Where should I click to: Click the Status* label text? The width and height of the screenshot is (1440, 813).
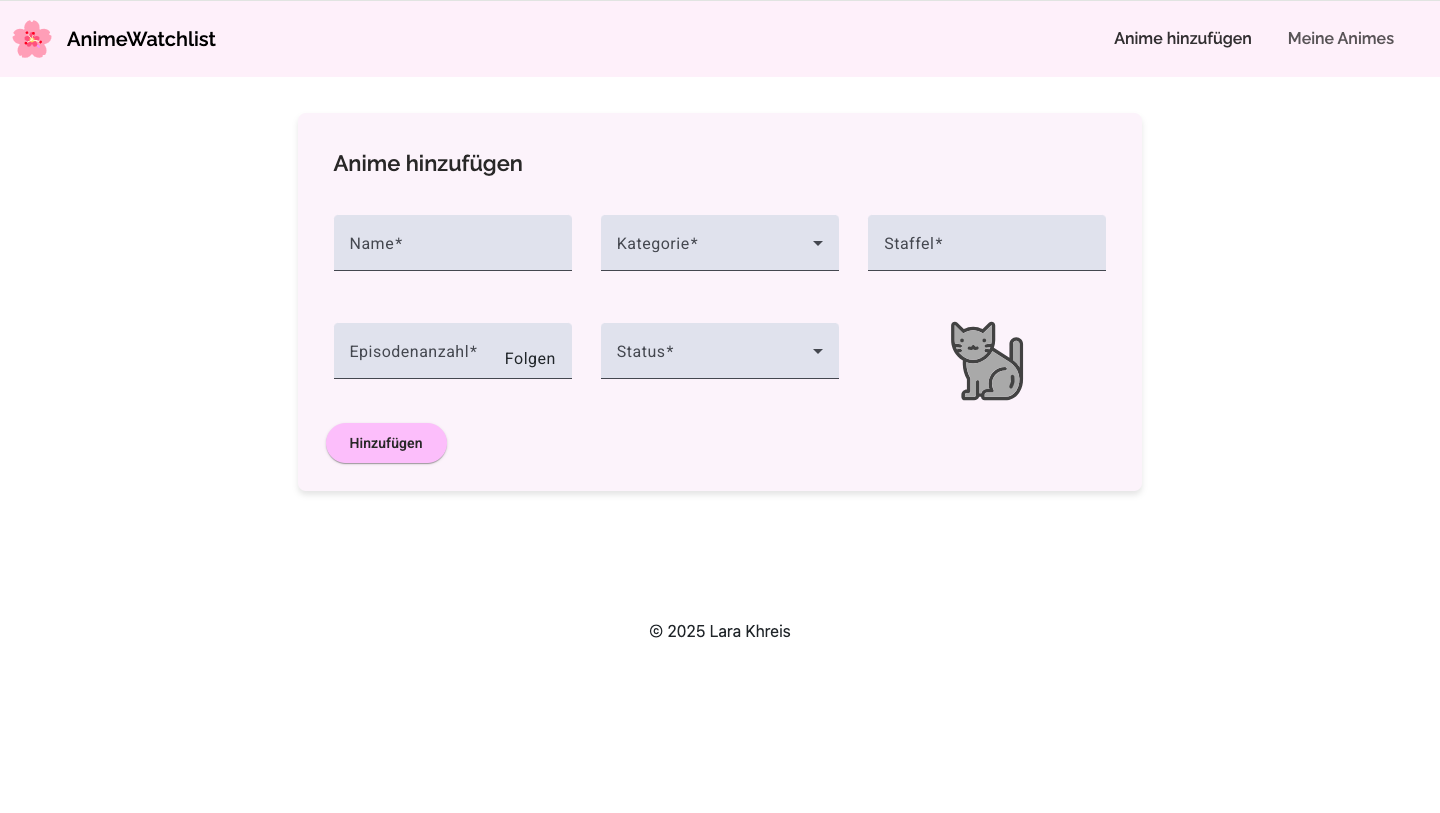pos(645,351)
